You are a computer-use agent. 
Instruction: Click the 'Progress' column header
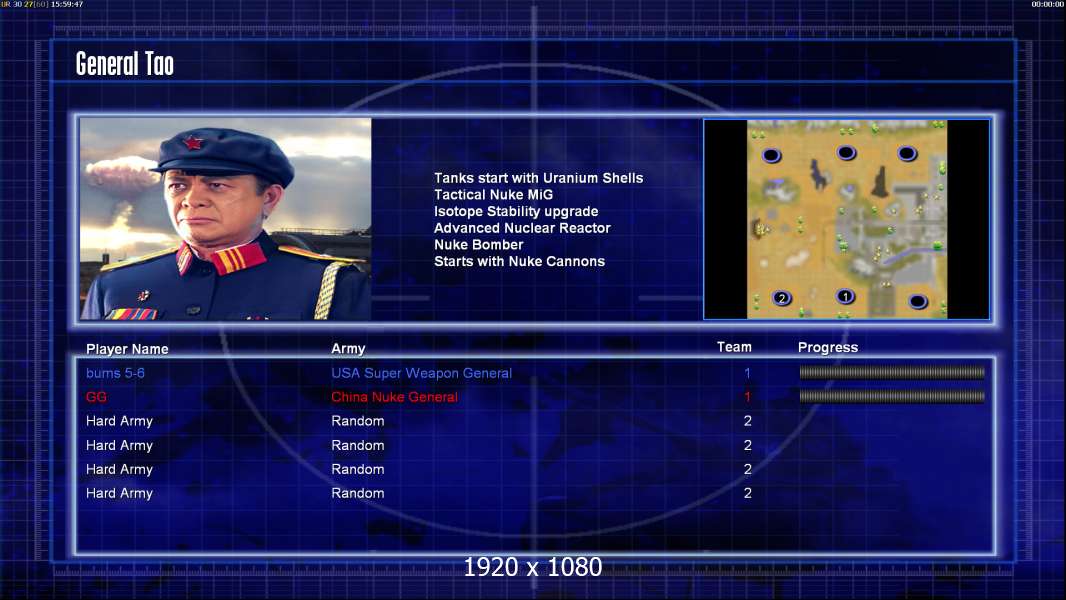(x=827, y=347)
